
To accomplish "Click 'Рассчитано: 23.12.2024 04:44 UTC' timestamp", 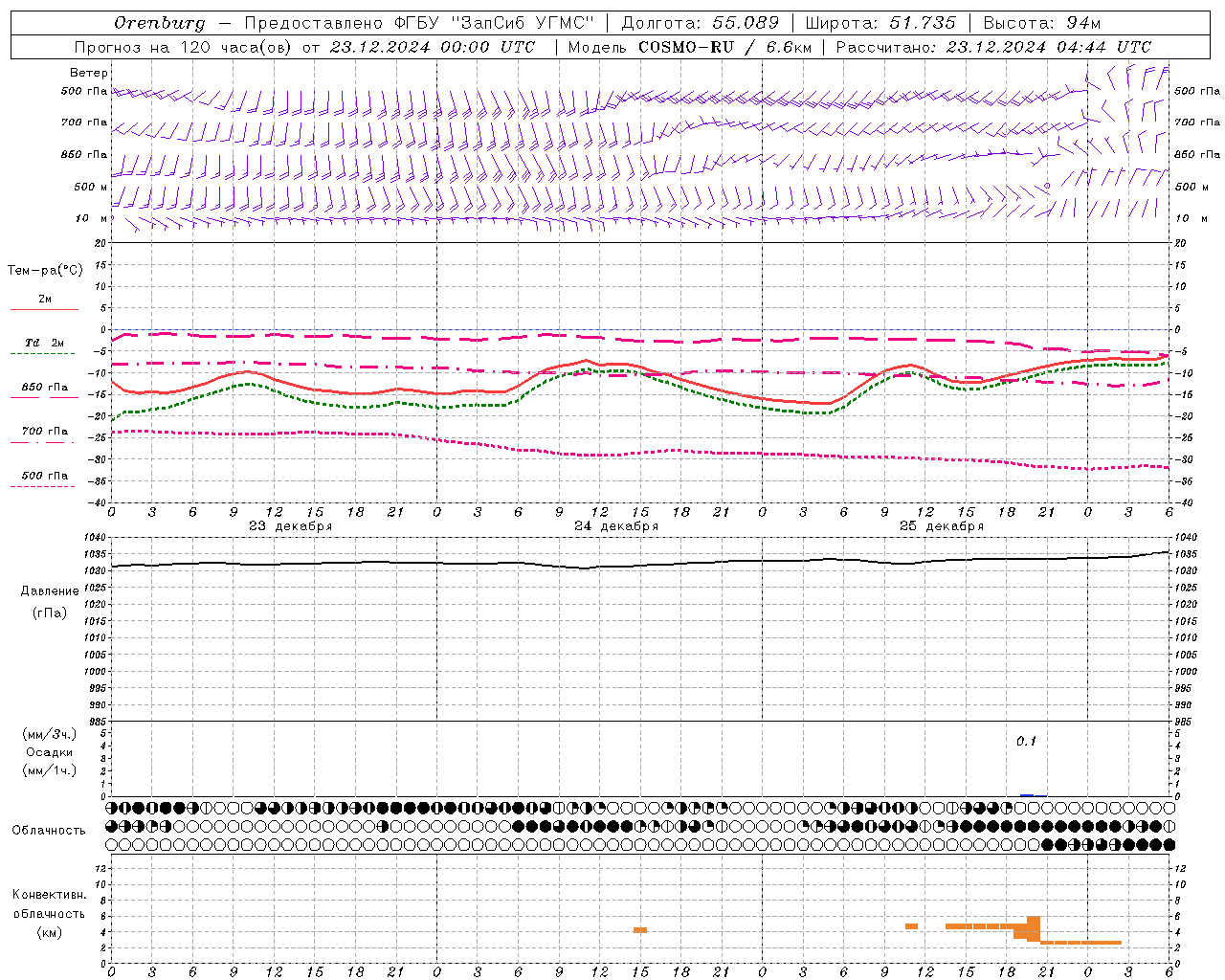I will 993,47.
